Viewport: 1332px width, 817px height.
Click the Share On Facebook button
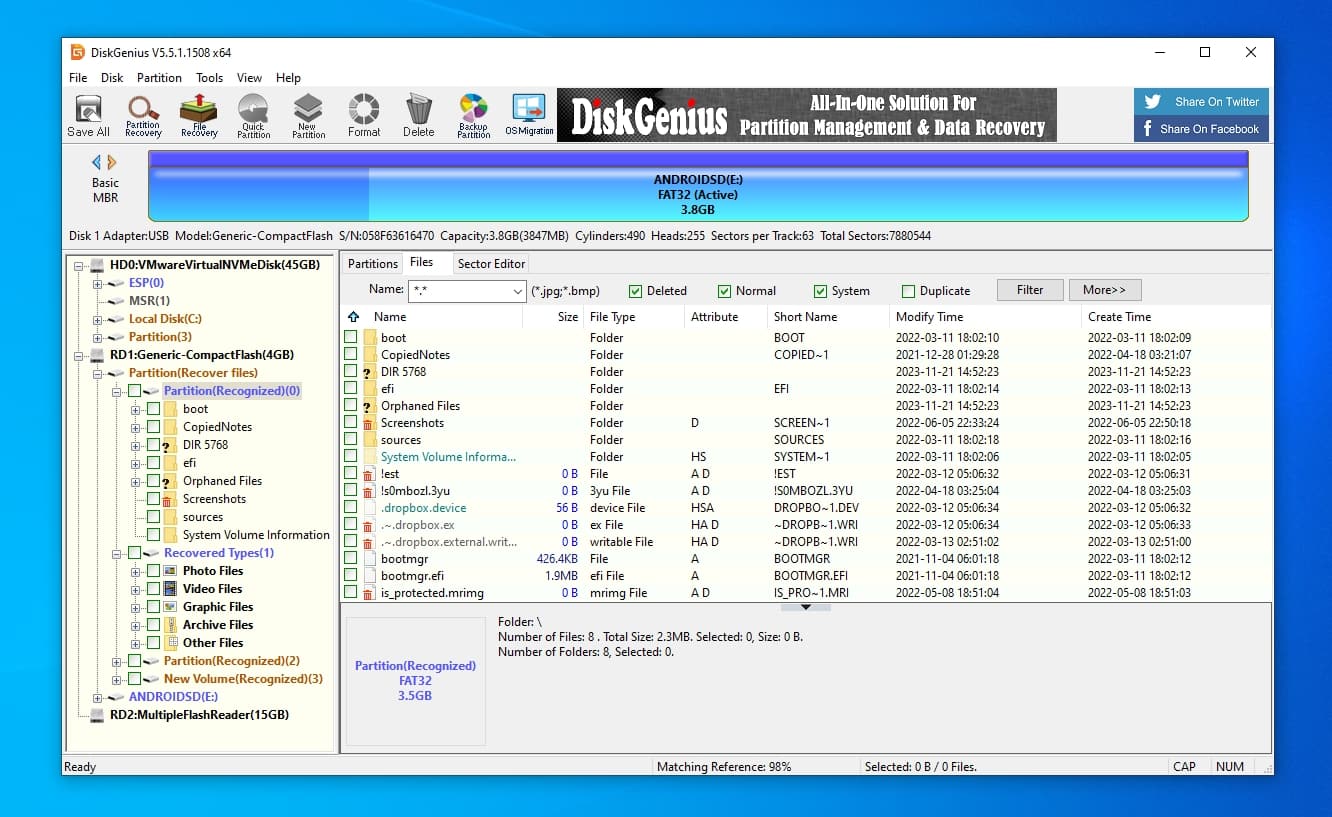[x=1201, y=128]
